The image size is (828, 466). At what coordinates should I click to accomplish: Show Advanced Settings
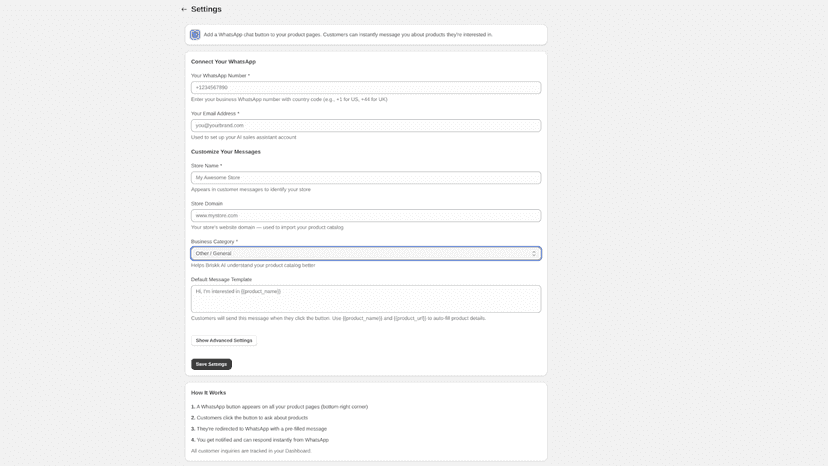[224, 341]
